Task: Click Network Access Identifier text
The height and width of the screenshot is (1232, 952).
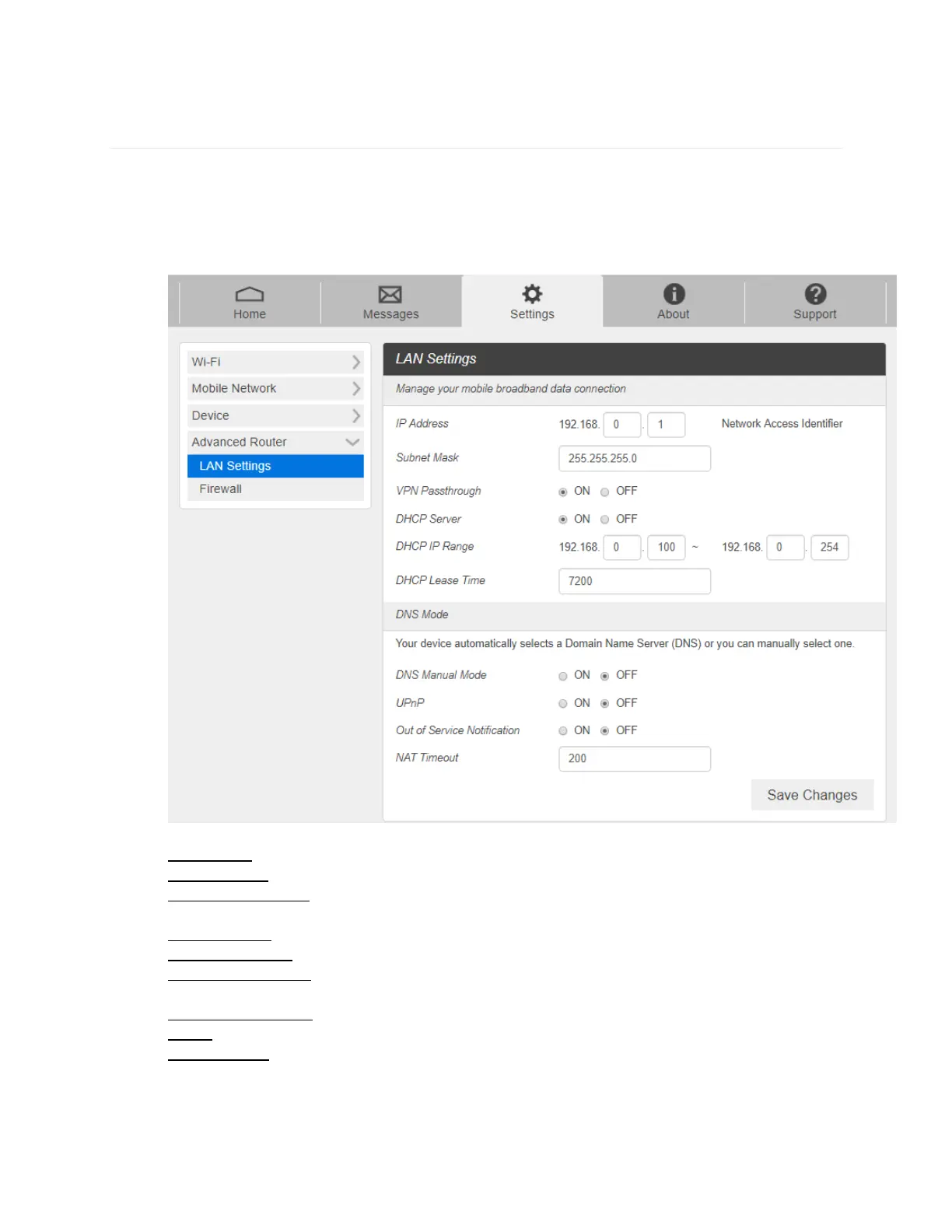Action: click(782, 424)
